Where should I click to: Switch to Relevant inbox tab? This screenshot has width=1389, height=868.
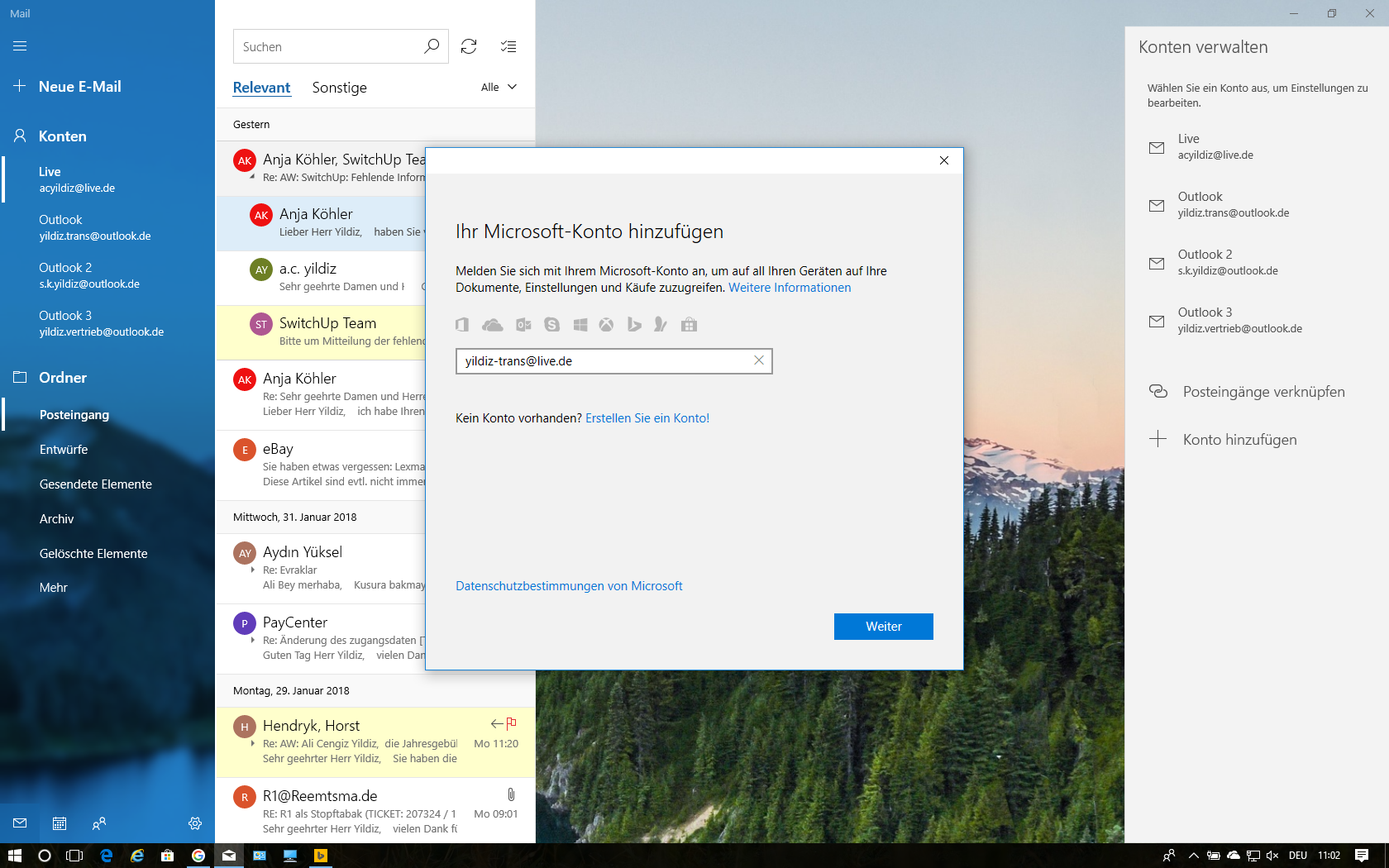pos(261,88)
